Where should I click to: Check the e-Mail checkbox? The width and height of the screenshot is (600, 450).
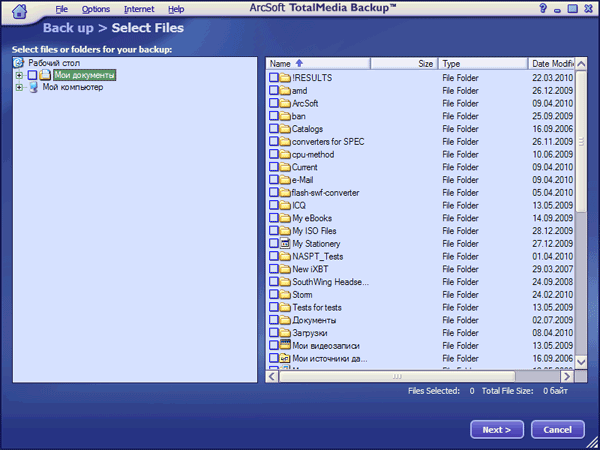(274, 180)
